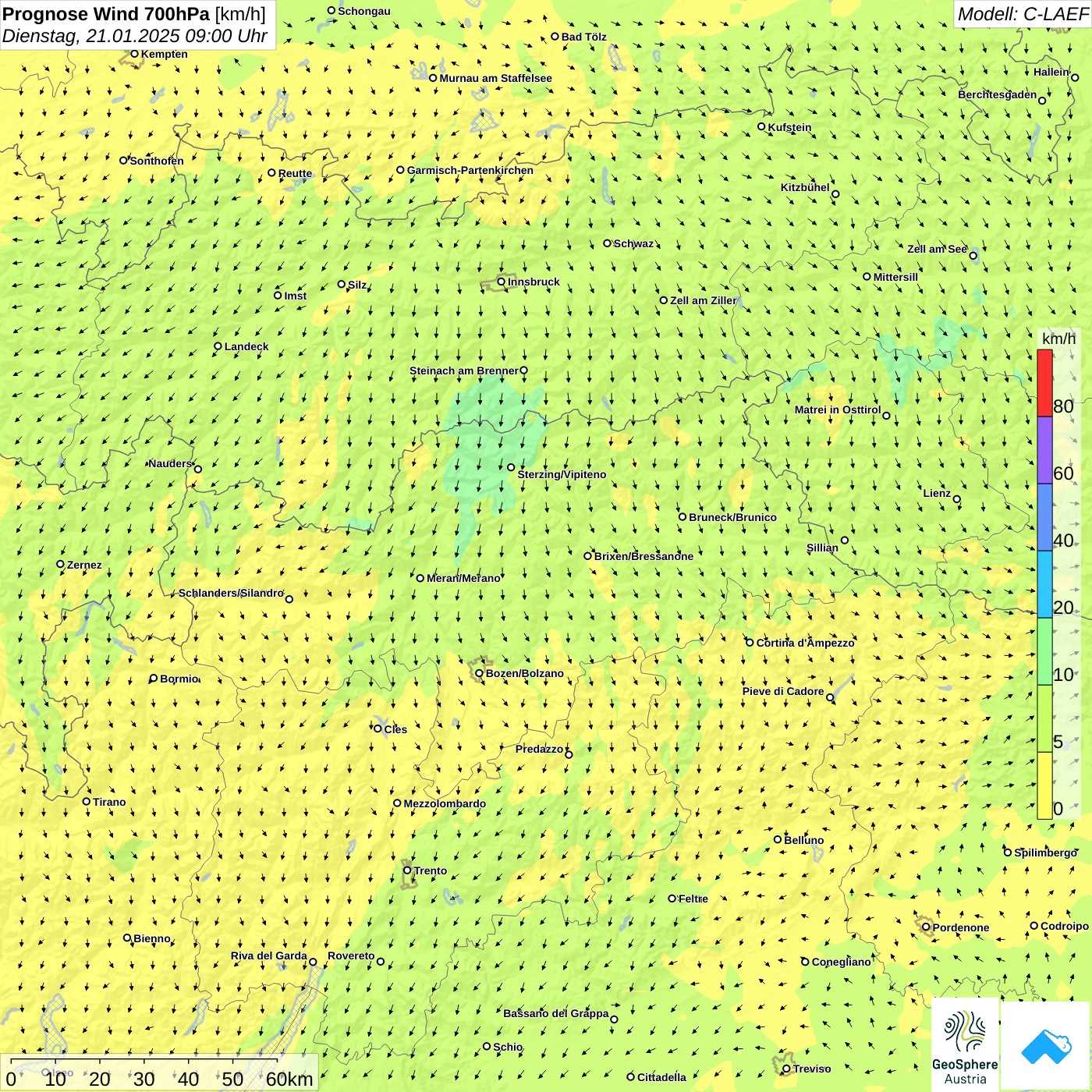Click the Meran/Merano label
Image resolution: width=1092 pixels, height=1092 pixels.
point(463,578)
